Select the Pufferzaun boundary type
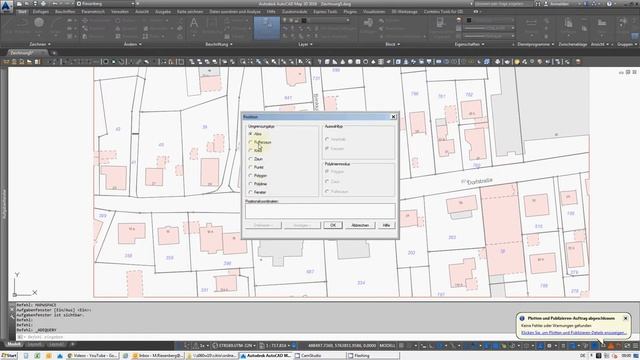This screenshot has width=640, height=360. coord(250,142)
